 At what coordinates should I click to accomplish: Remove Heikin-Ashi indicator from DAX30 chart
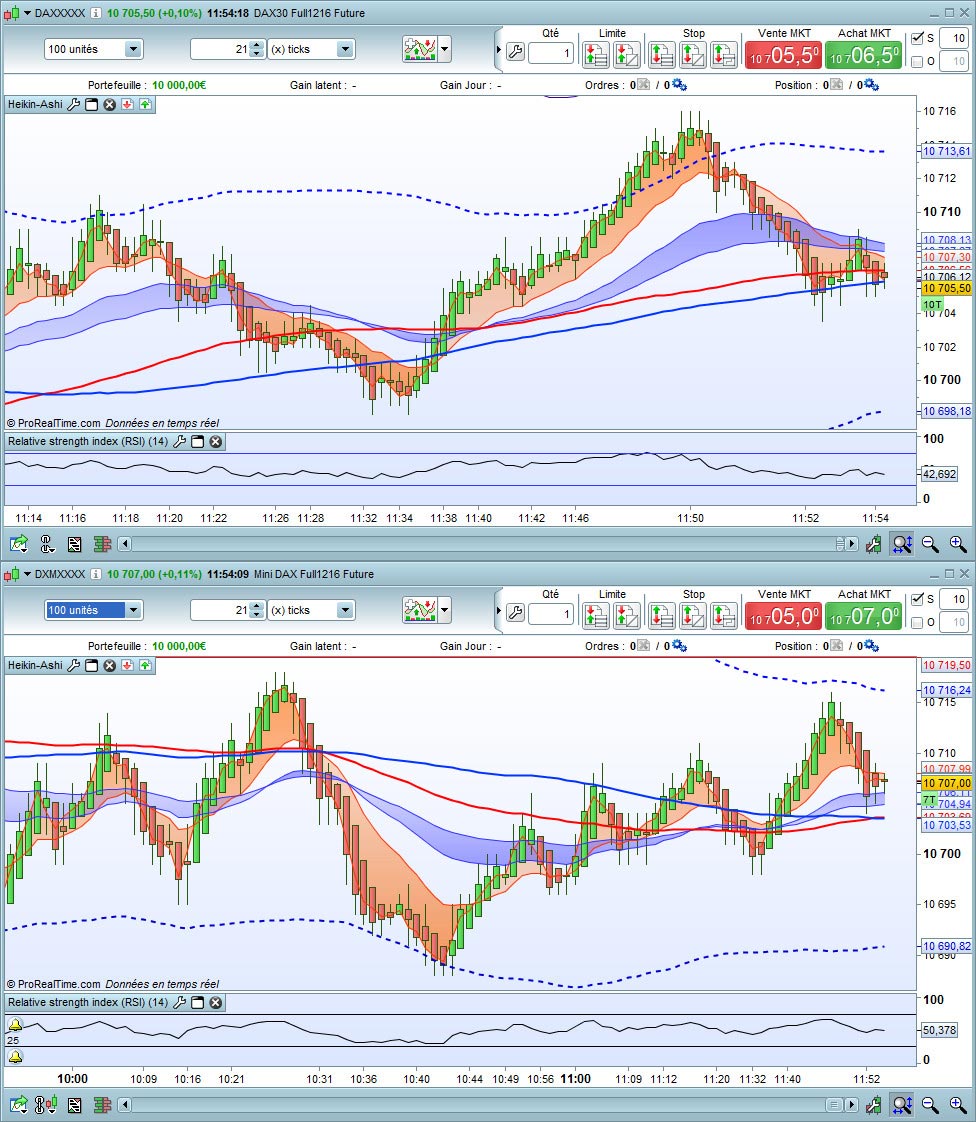(x=109, y=104)
